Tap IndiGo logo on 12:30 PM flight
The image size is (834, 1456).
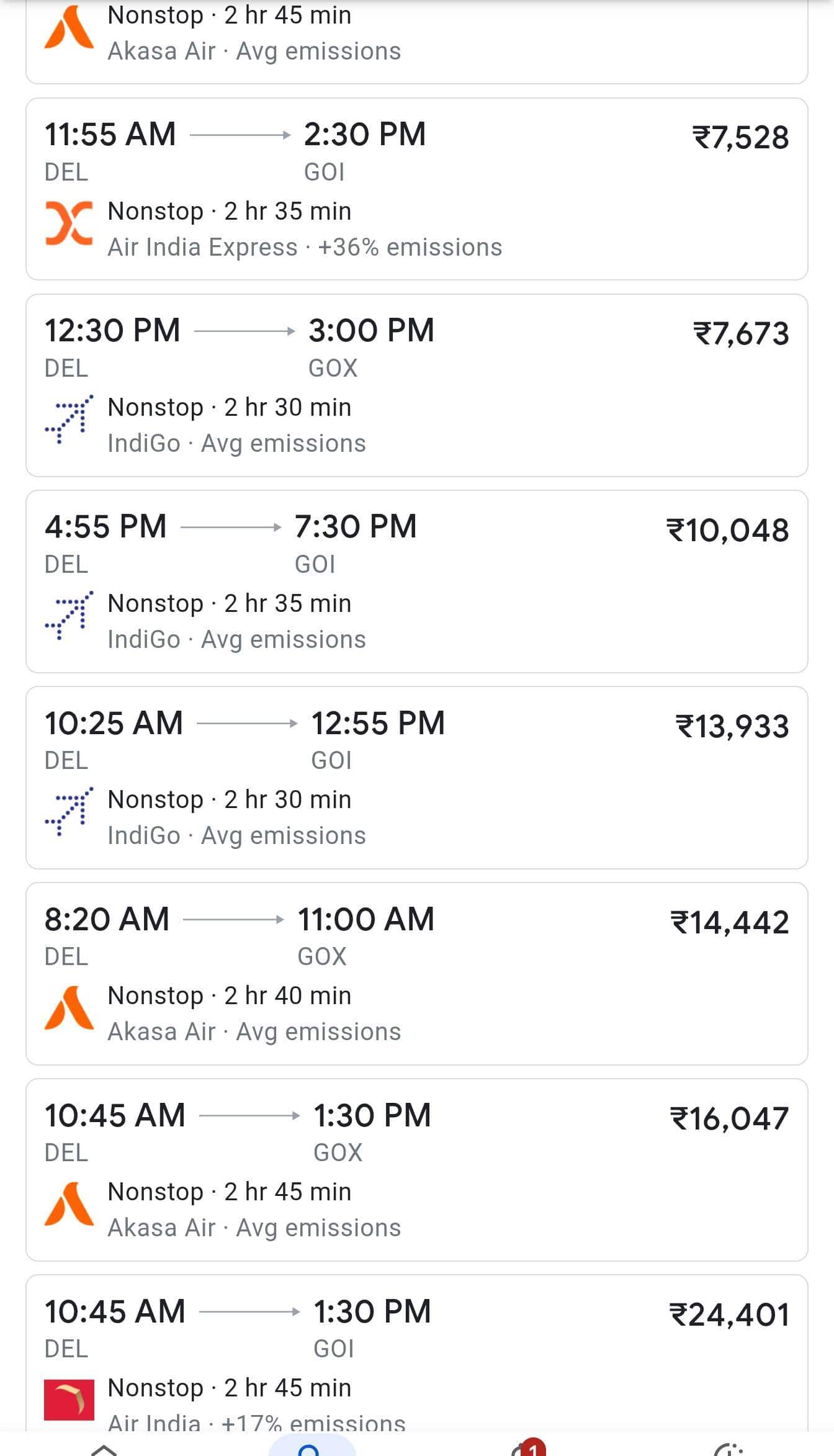coord(69,419)
